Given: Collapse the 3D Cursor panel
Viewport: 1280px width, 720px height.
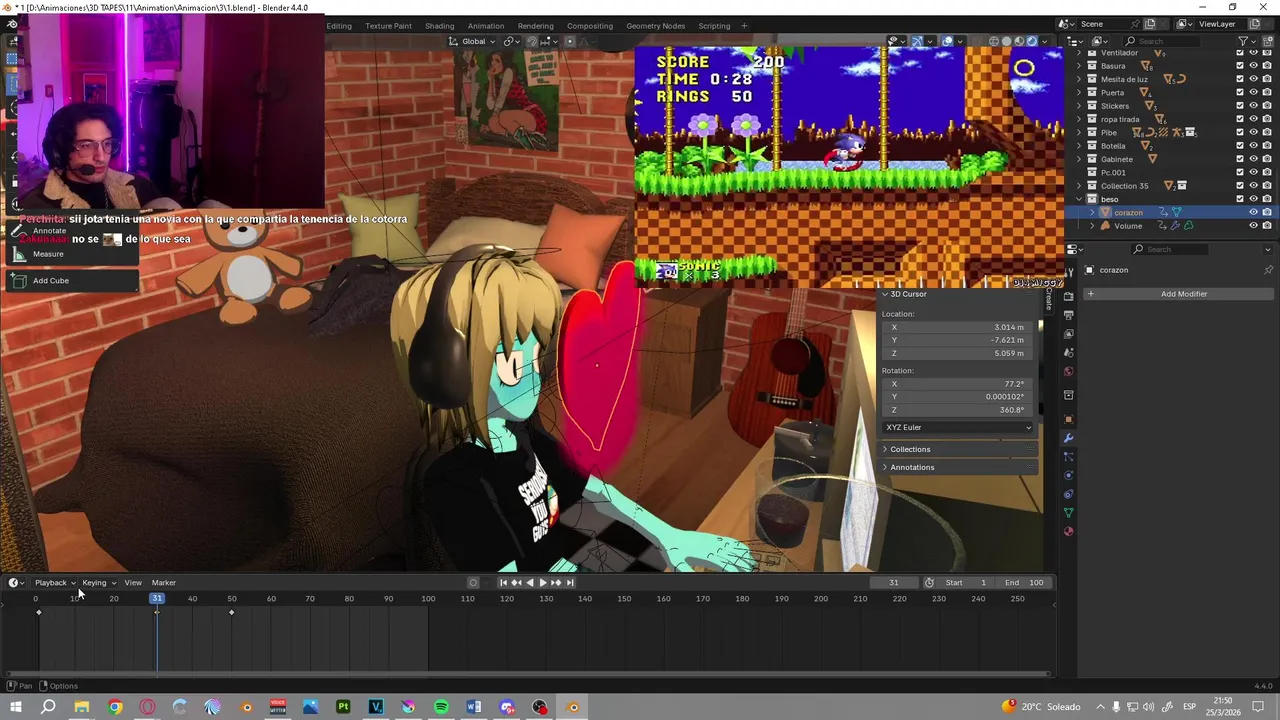Looking at the screenshot, I should point(885,294).
